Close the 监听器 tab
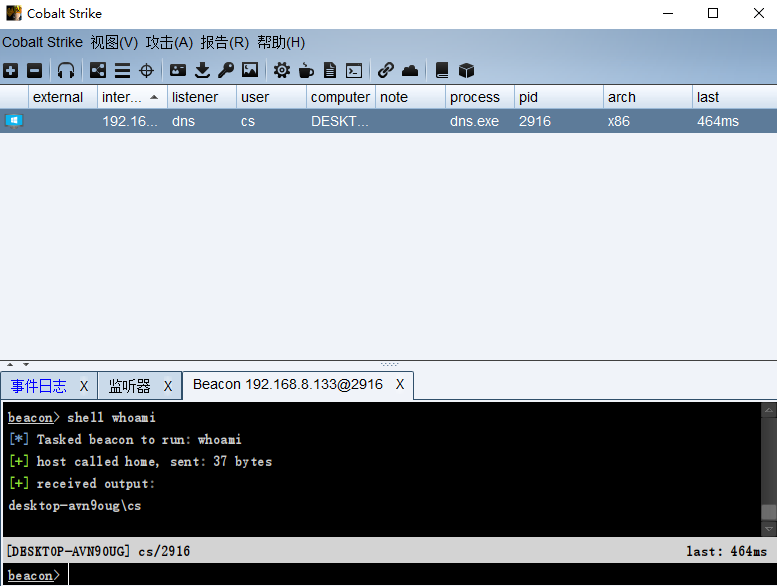Image resolution: width=777 pixels, height=586 pixels. [168, 386]
